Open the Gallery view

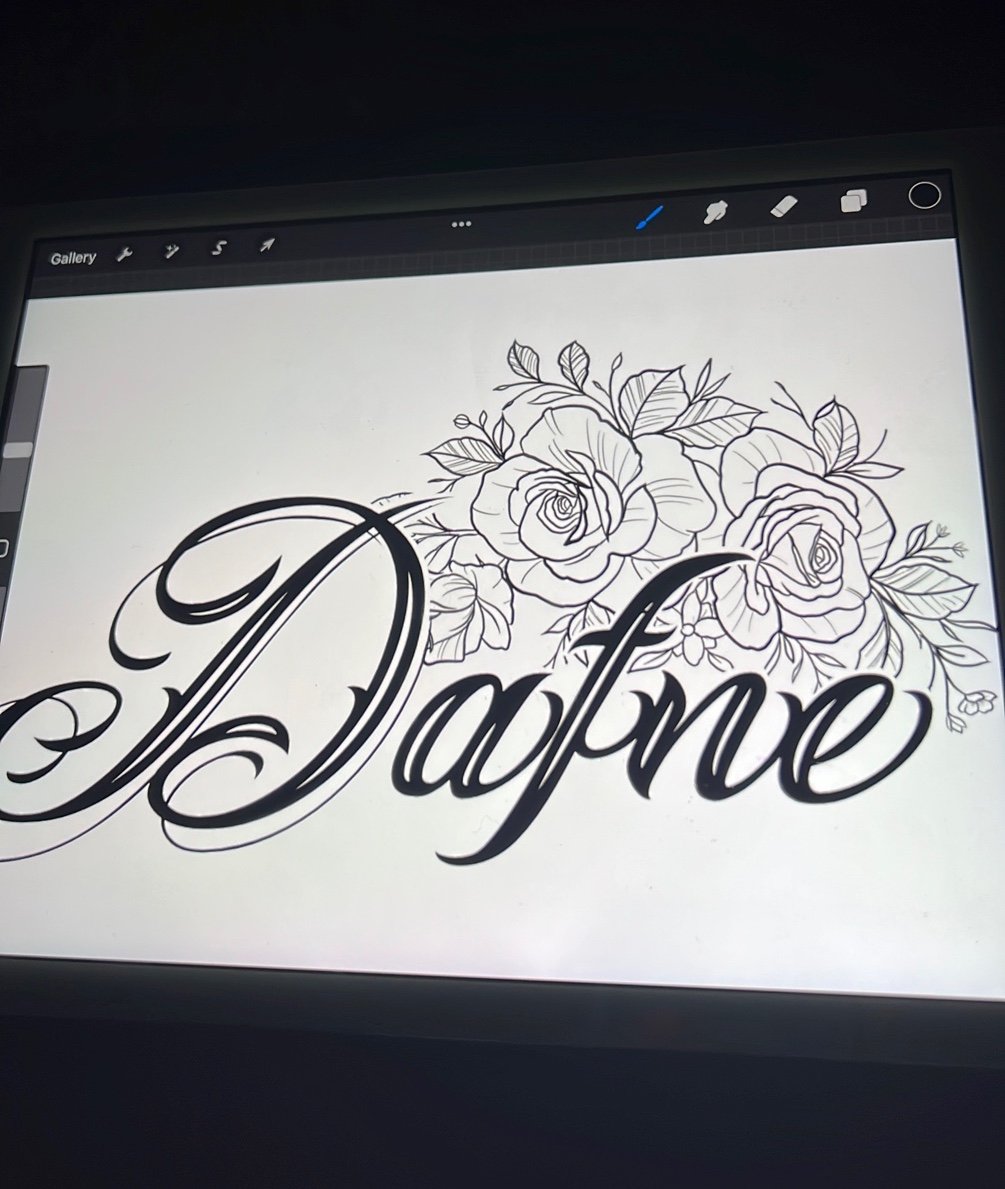(73, 258)
